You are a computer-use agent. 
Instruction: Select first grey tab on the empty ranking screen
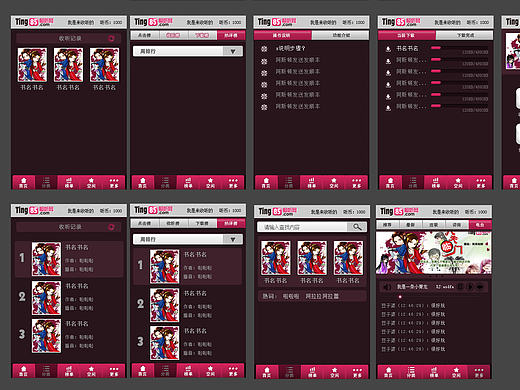click(145, 35)
